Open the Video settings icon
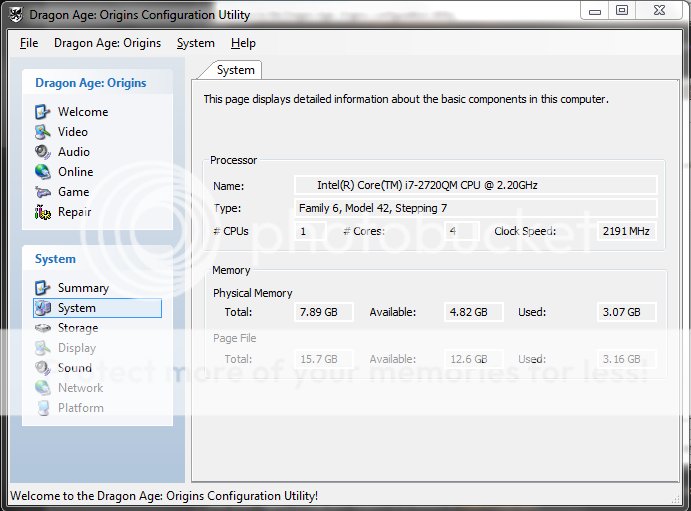This screenshot has height=511, width=691. pyautogui.click(x=43, y=132)
